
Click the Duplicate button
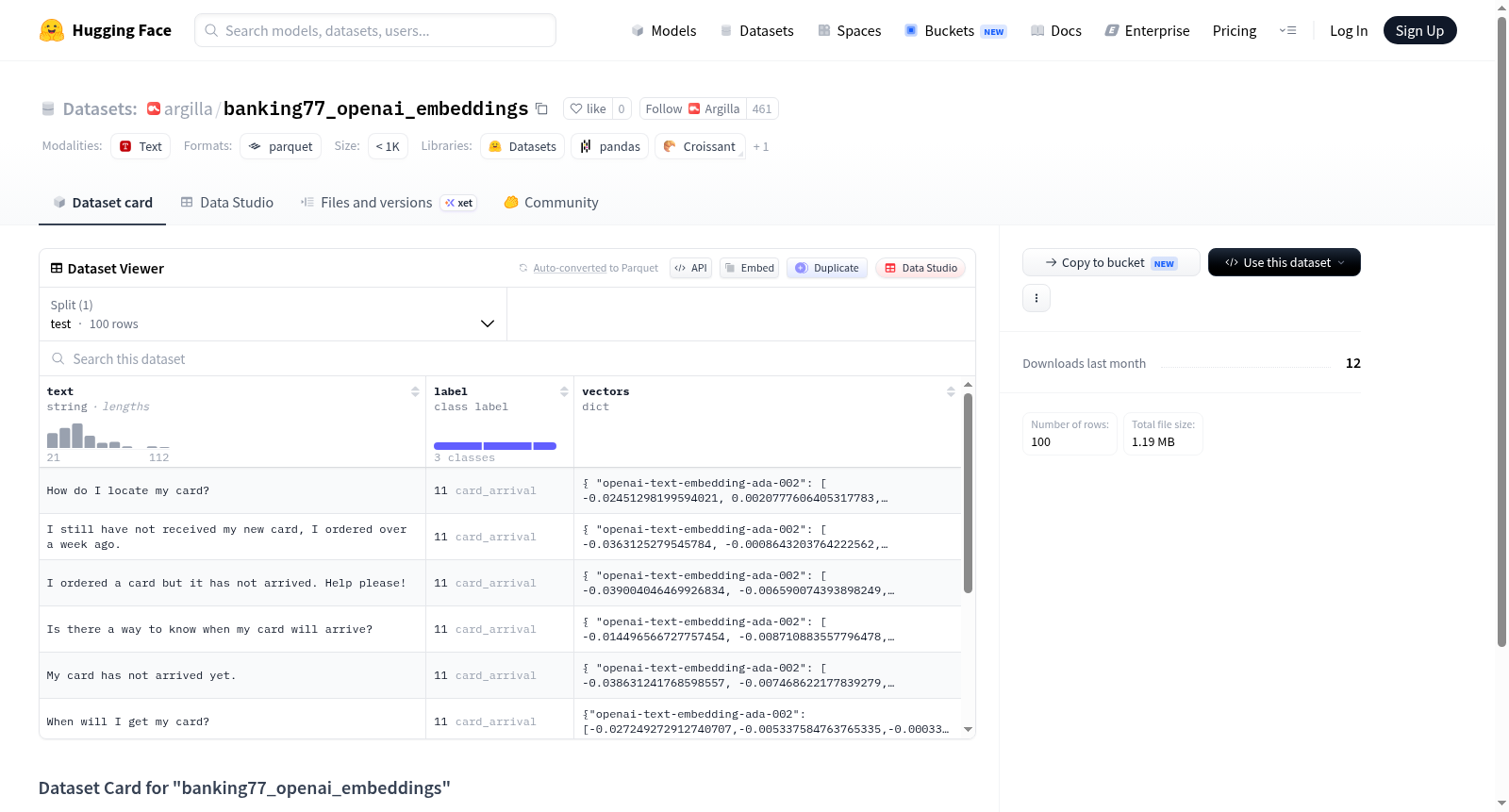tap(826, 268)
